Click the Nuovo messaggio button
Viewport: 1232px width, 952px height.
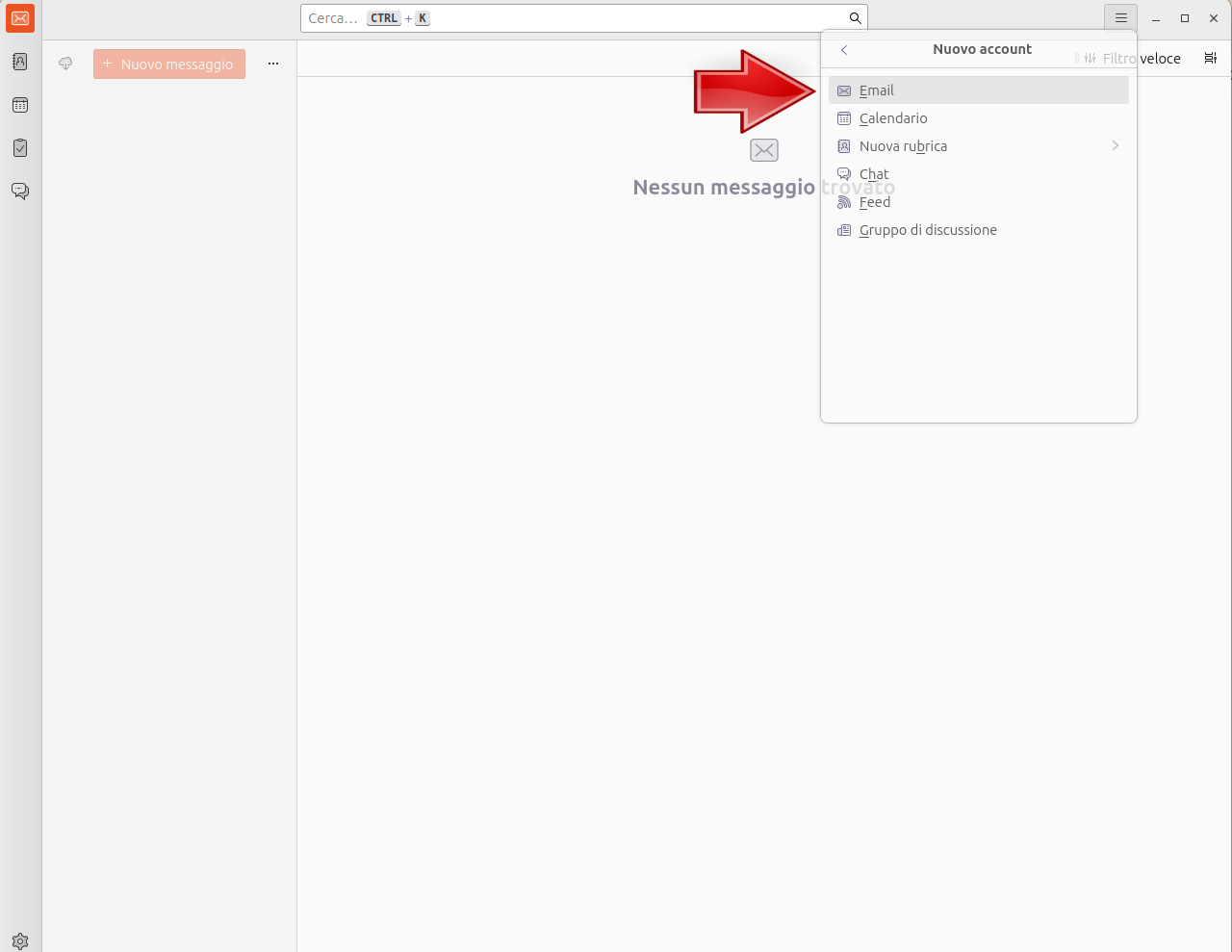click(x=169, y=64)
